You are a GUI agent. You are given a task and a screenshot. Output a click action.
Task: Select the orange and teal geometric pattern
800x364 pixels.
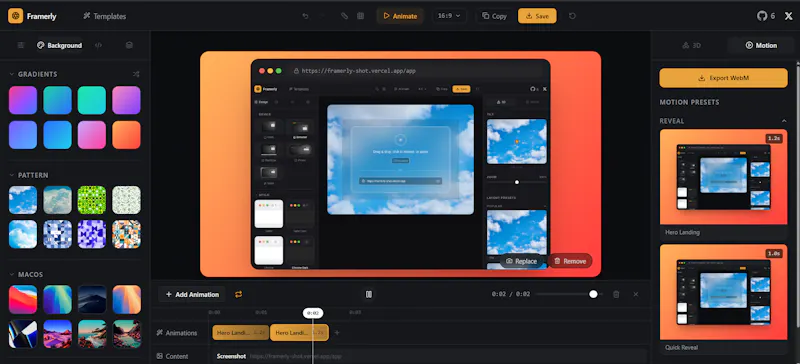(127, 234)
